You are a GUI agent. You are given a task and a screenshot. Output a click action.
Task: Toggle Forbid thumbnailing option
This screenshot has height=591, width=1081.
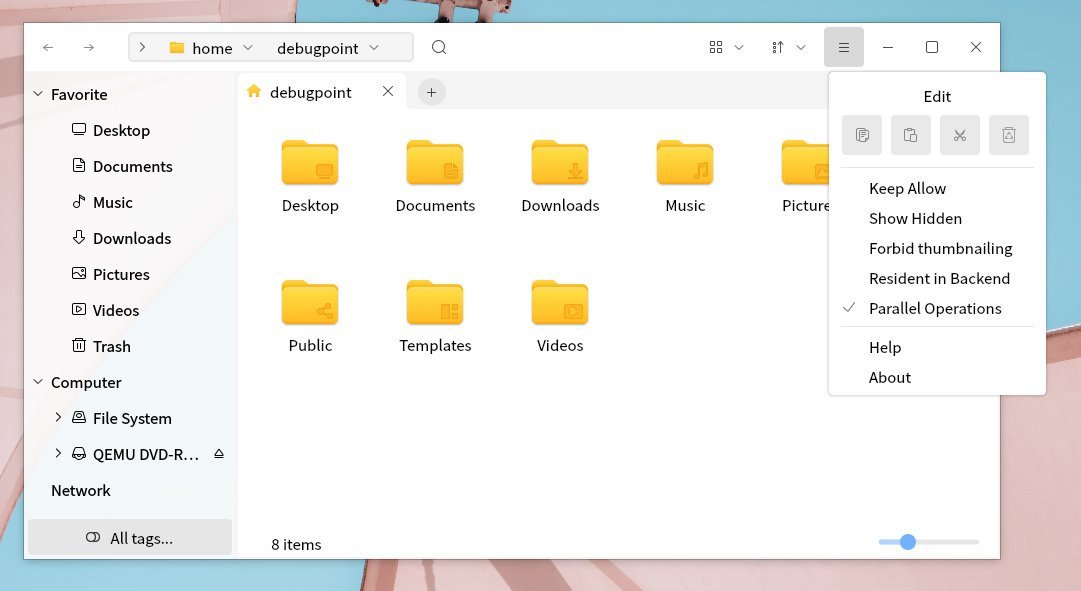940,248
